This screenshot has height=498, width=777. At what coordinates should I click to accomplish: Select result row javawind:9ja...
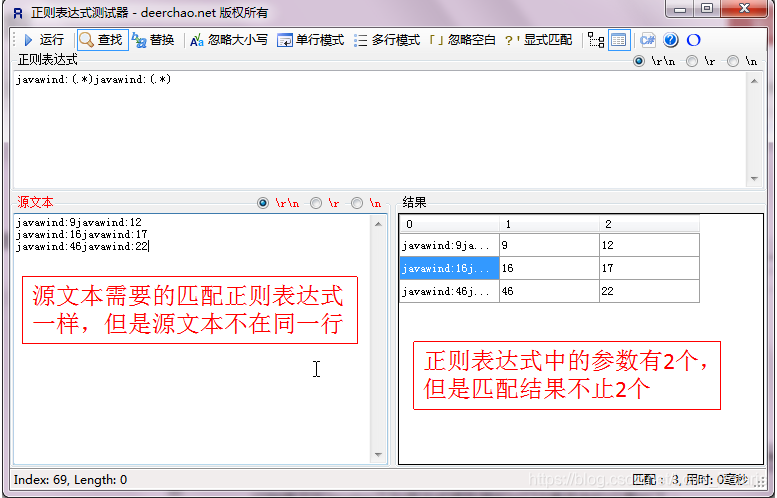pyautogui.click(x=449, y=245)
